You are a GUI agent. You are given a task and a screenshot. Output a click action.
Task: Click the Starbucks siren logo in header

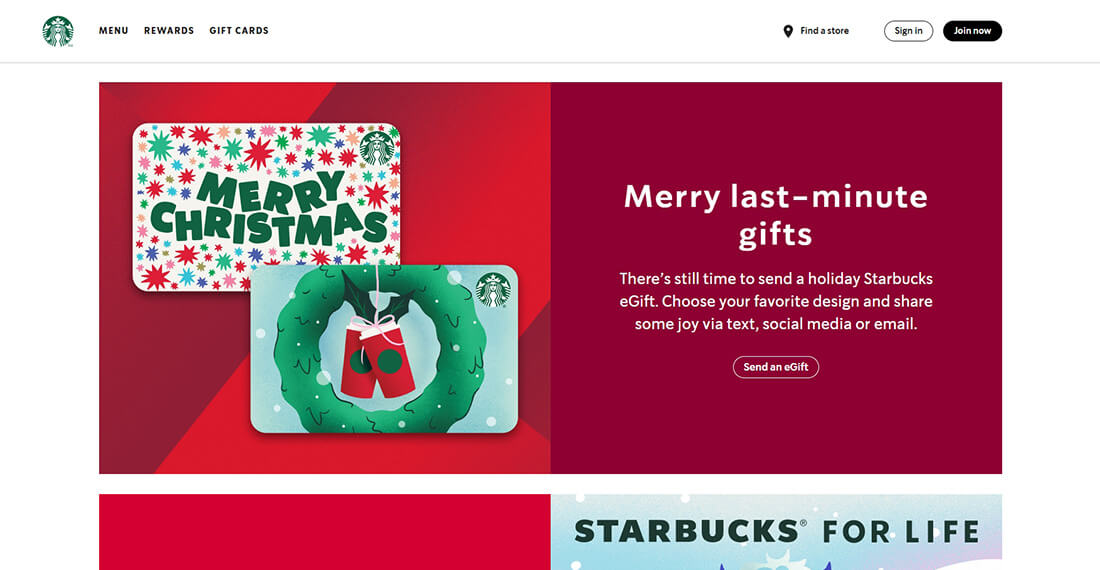58,31
